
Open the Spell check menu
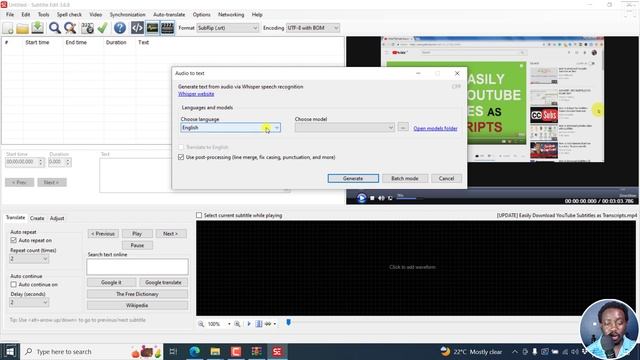click(69, 14)
